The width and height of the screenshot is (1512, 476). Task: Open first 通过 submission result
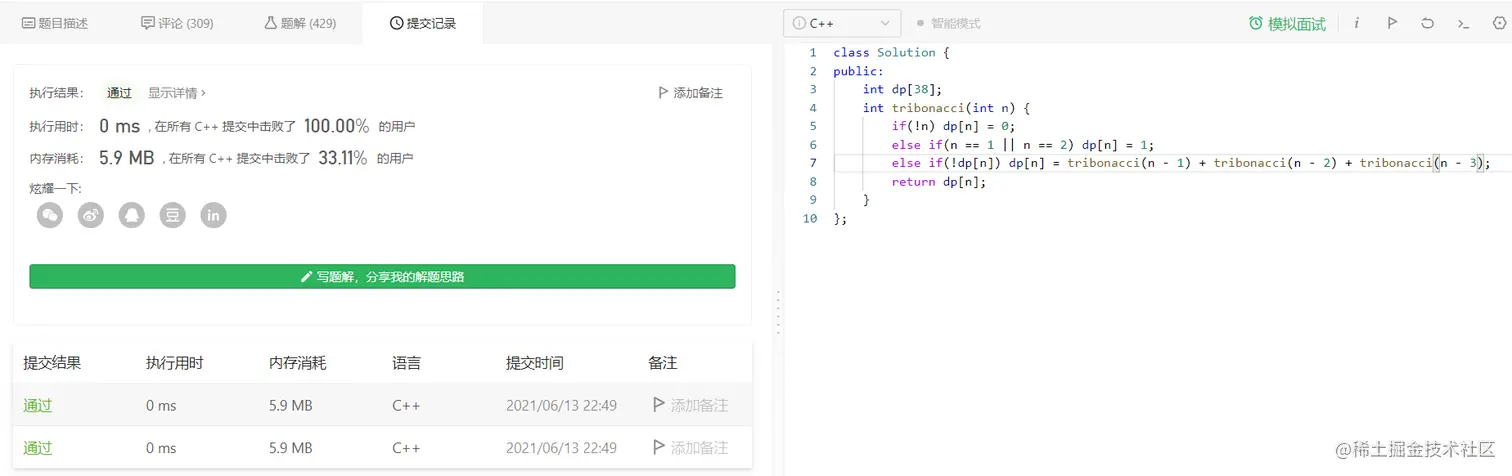(38, 405)
